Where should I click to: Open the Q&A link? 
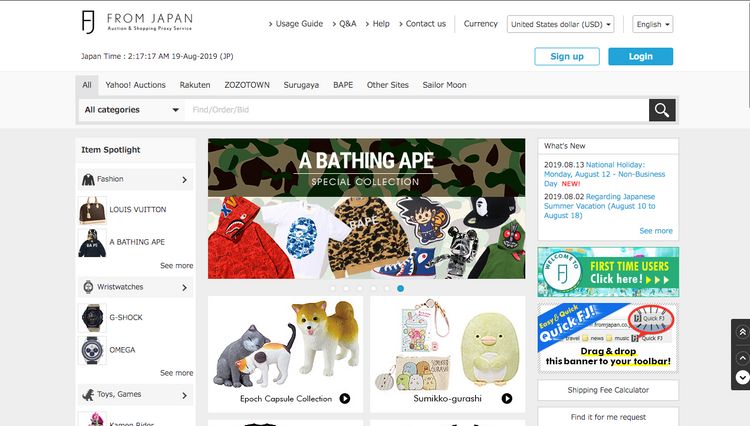coord(344,24)
